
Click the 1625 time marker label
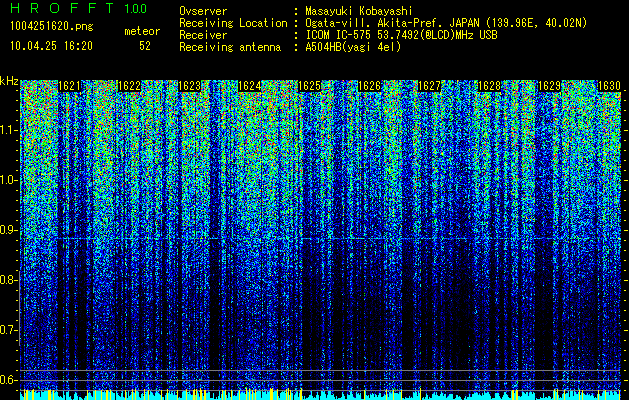coord(309,86)
